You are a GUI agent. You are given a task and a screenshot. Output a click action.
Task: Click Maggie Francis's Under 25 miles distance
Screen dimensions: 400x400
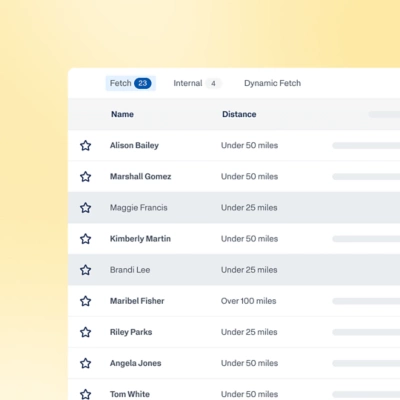click(249, 208)
